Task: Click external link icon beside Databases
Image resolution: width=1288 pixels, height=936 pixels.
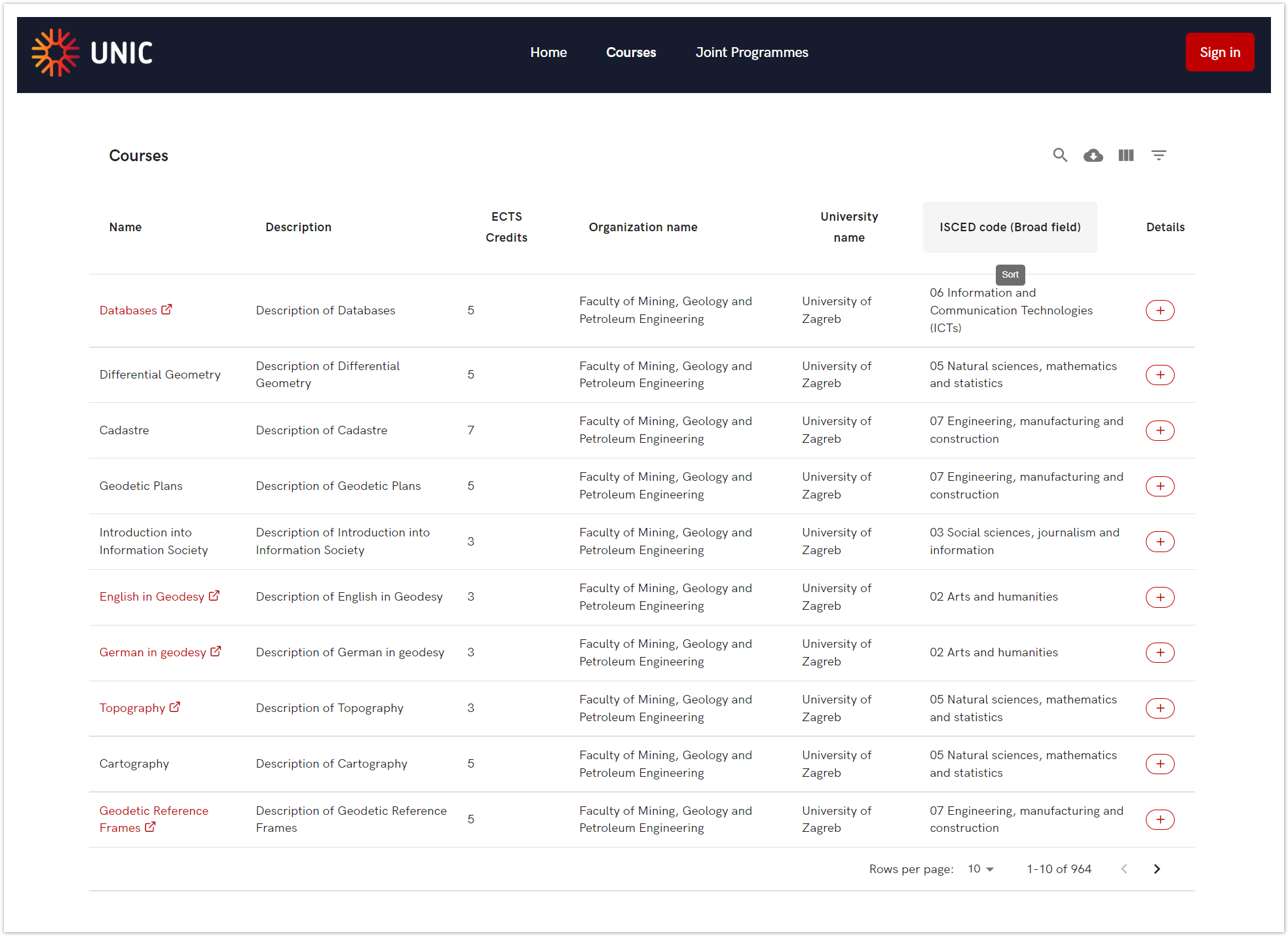Action: tap(167, 309)
